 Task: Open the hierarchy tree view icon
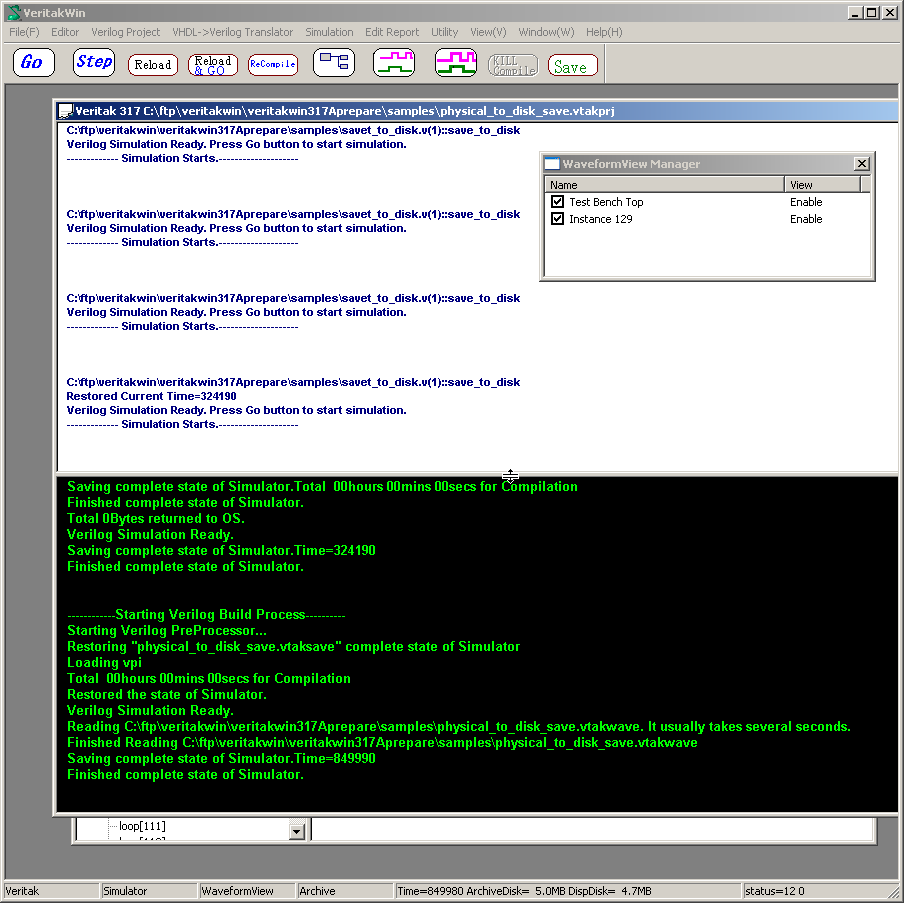[334, 62]
